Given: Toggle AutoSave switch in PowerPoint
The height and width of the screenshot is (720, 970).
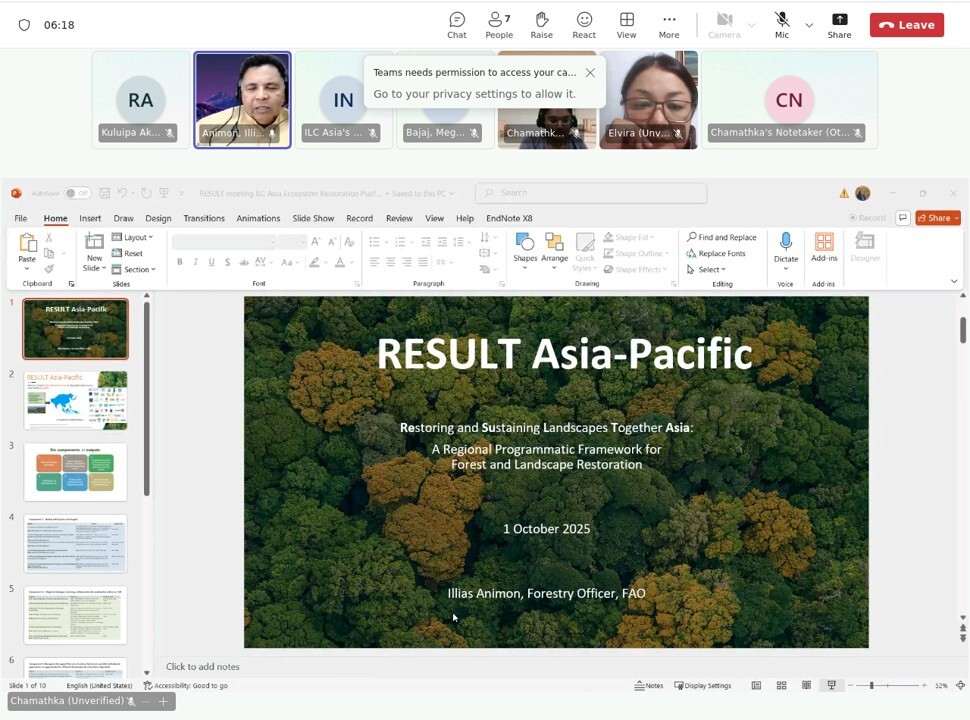Looking at the screenshot, I should 77,193.
